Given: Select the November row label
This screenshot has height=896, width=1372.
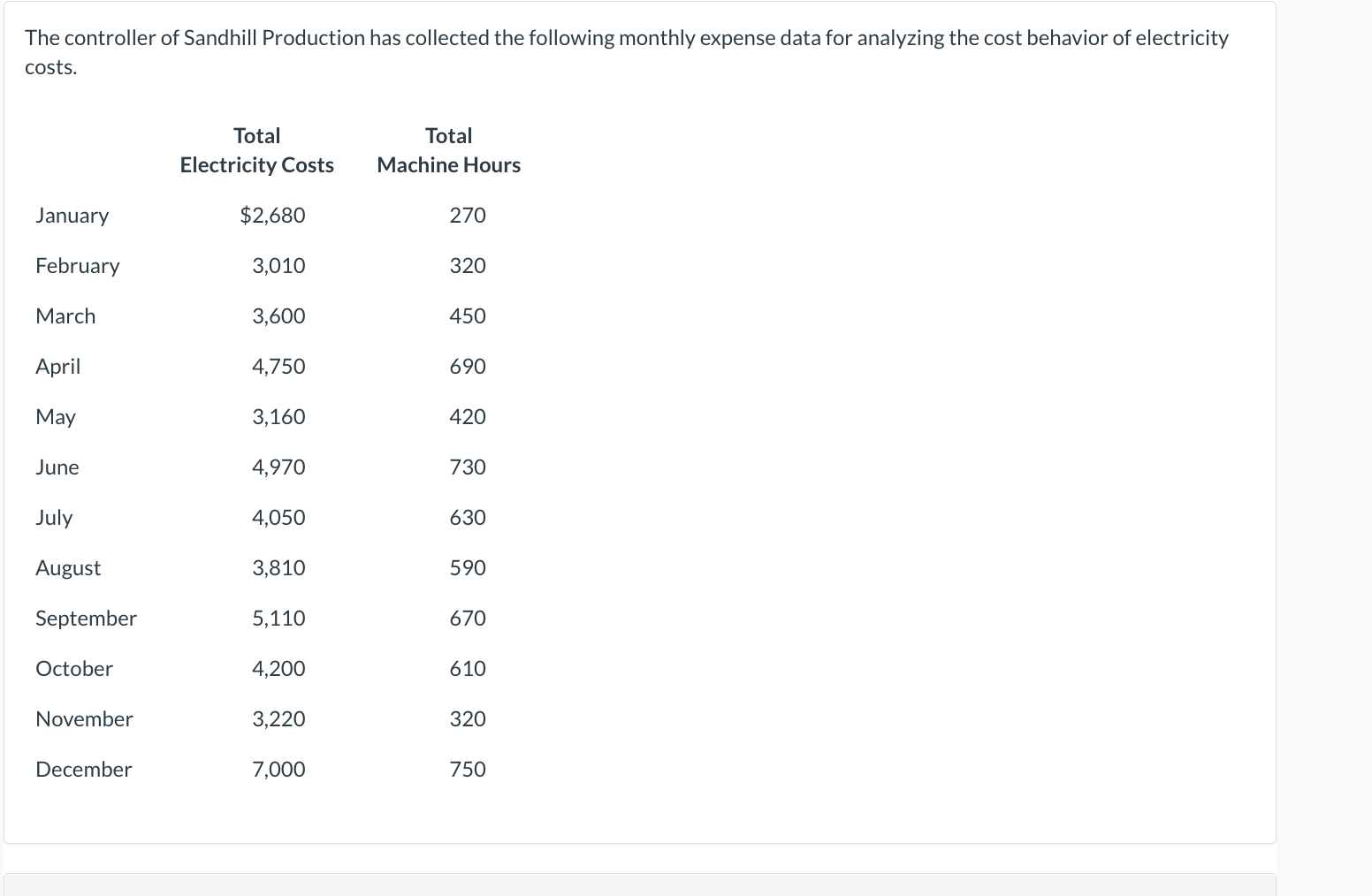Looking at the screenshot, I should pos(85,719).
